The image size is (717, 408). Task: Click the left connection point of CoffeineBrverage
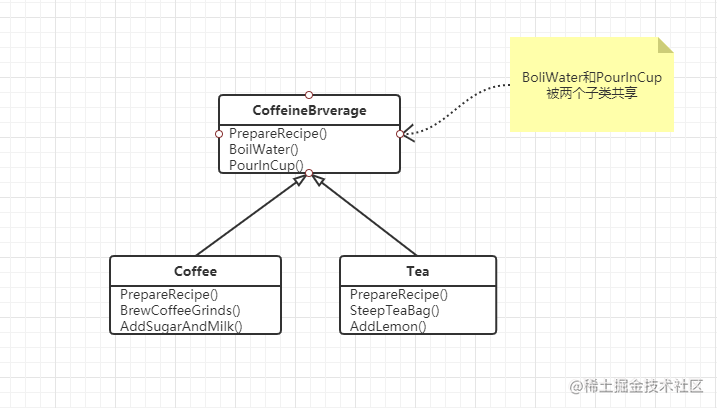coord(219,134)
